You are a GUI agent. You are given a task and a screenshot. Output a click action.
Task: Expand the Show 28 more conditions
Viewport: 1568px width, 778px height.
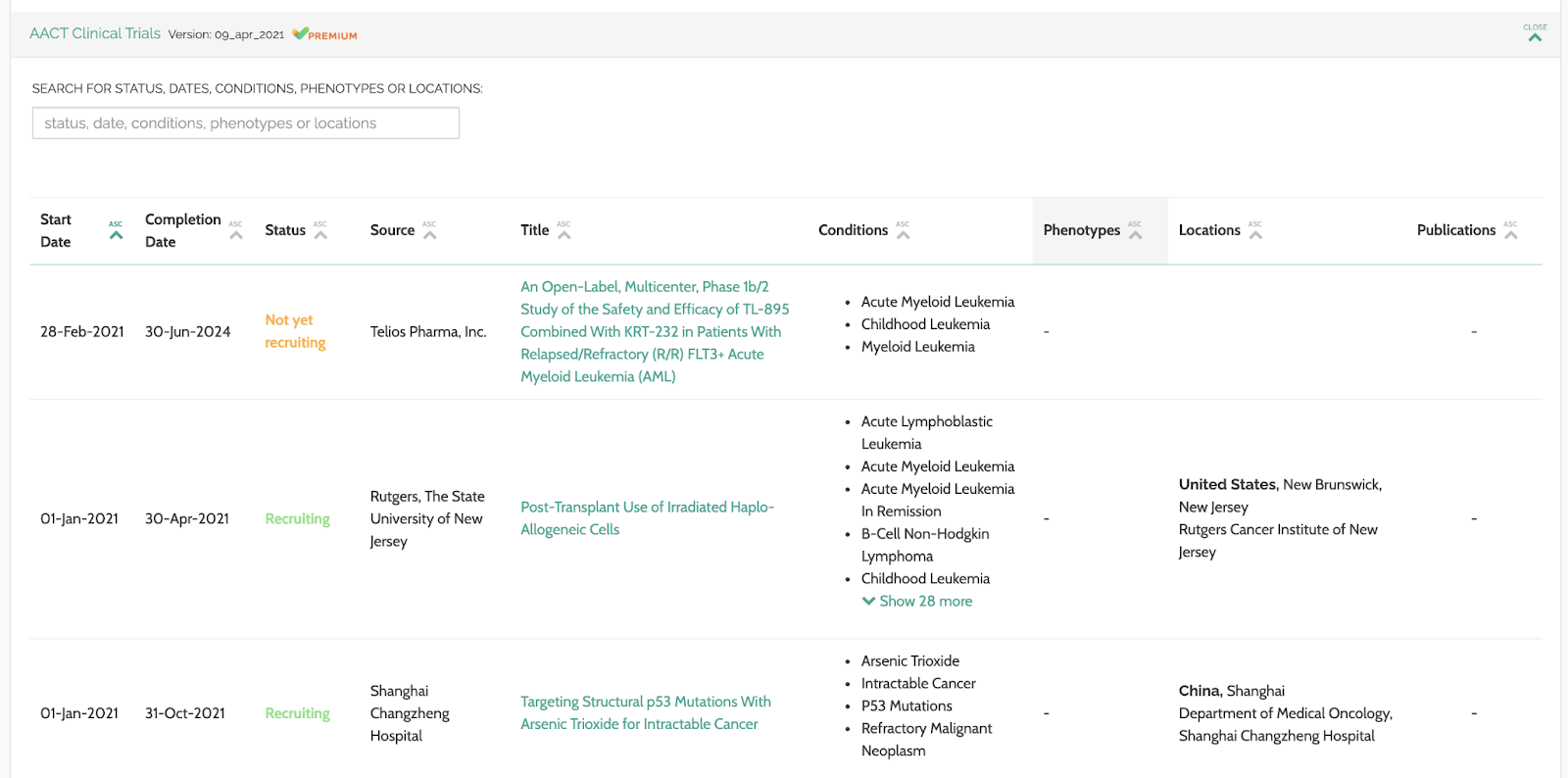click(917, 602)
